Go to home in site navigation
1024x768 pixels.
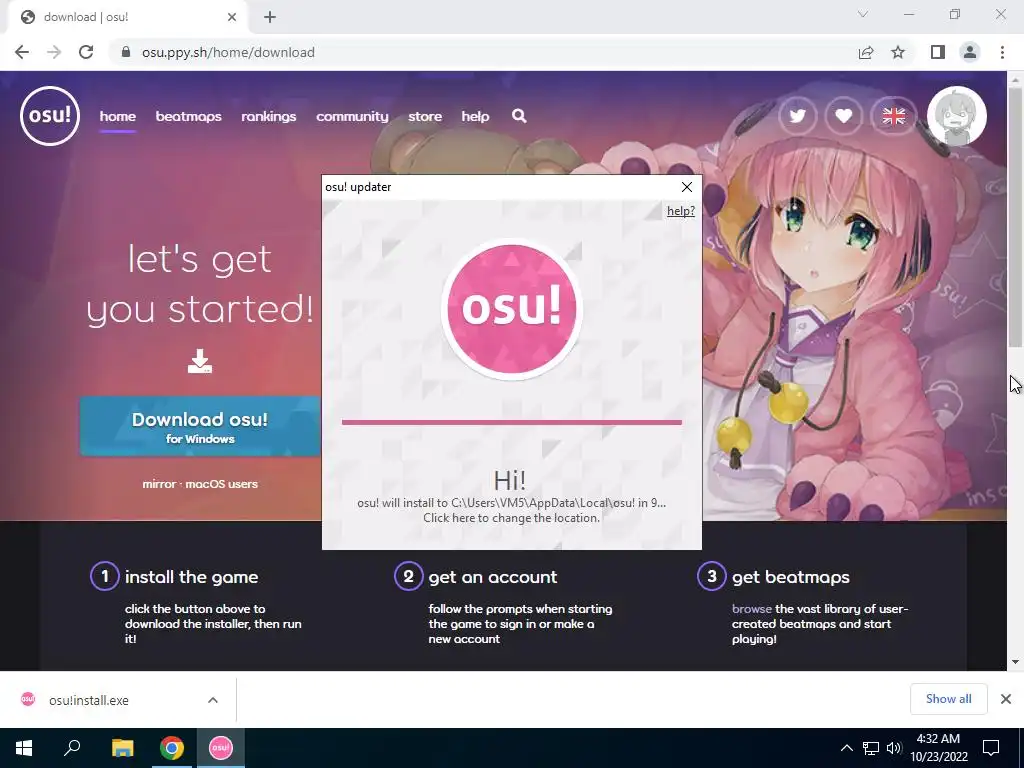click(118, 116)
